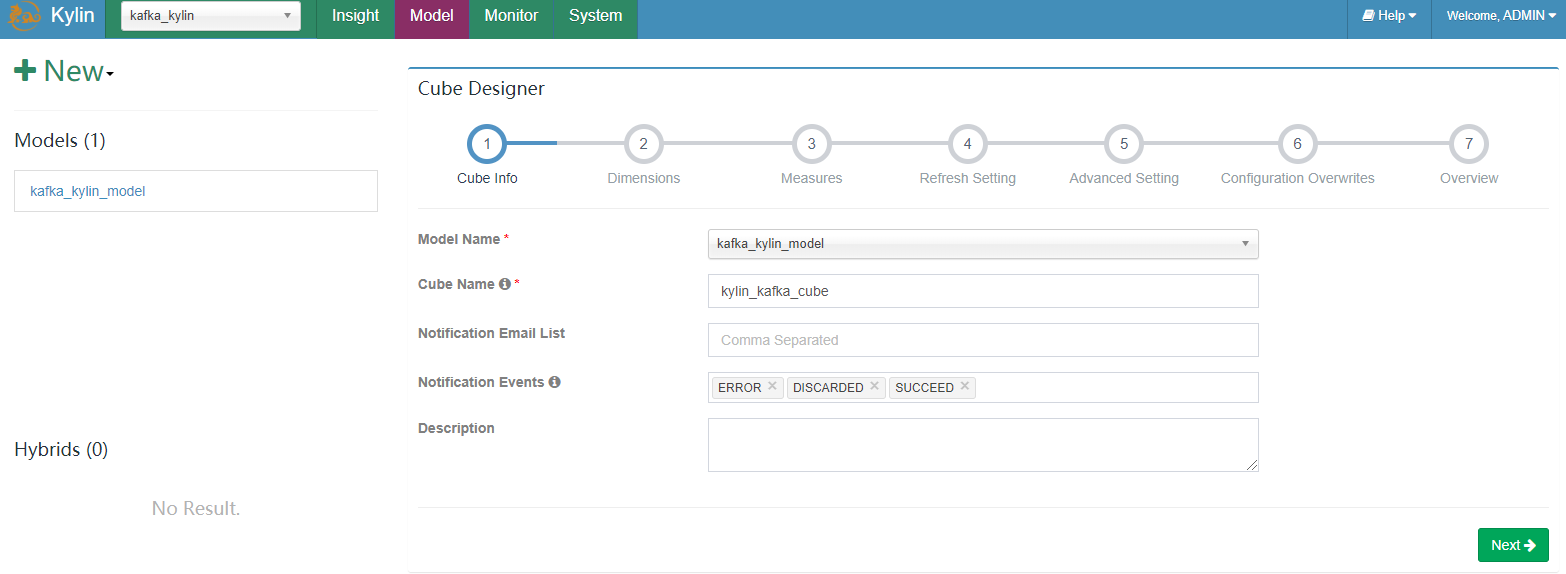Image resolution: width=1566 pixels, height=574 pixels.
Task: Click the Hybrids (0) heading
Action: click(61, 450)
